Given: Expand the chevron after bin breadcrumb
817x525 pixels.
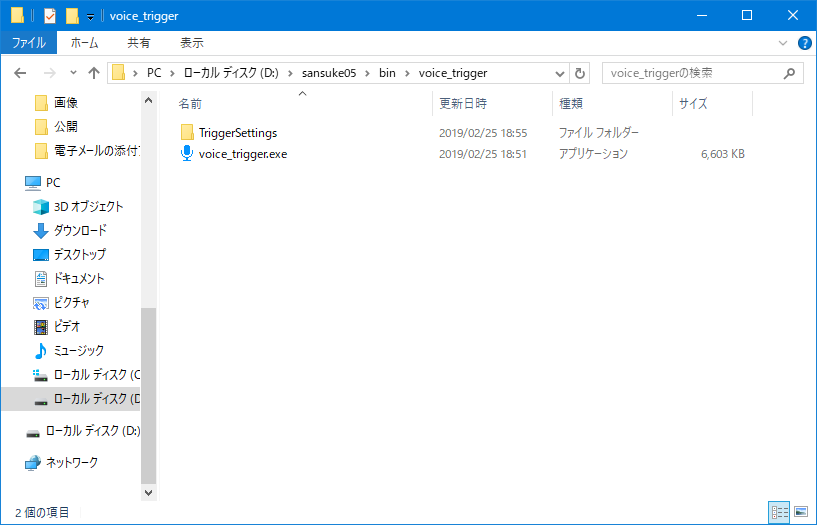Looking at the screenshot, I should [x=407, y=73].
